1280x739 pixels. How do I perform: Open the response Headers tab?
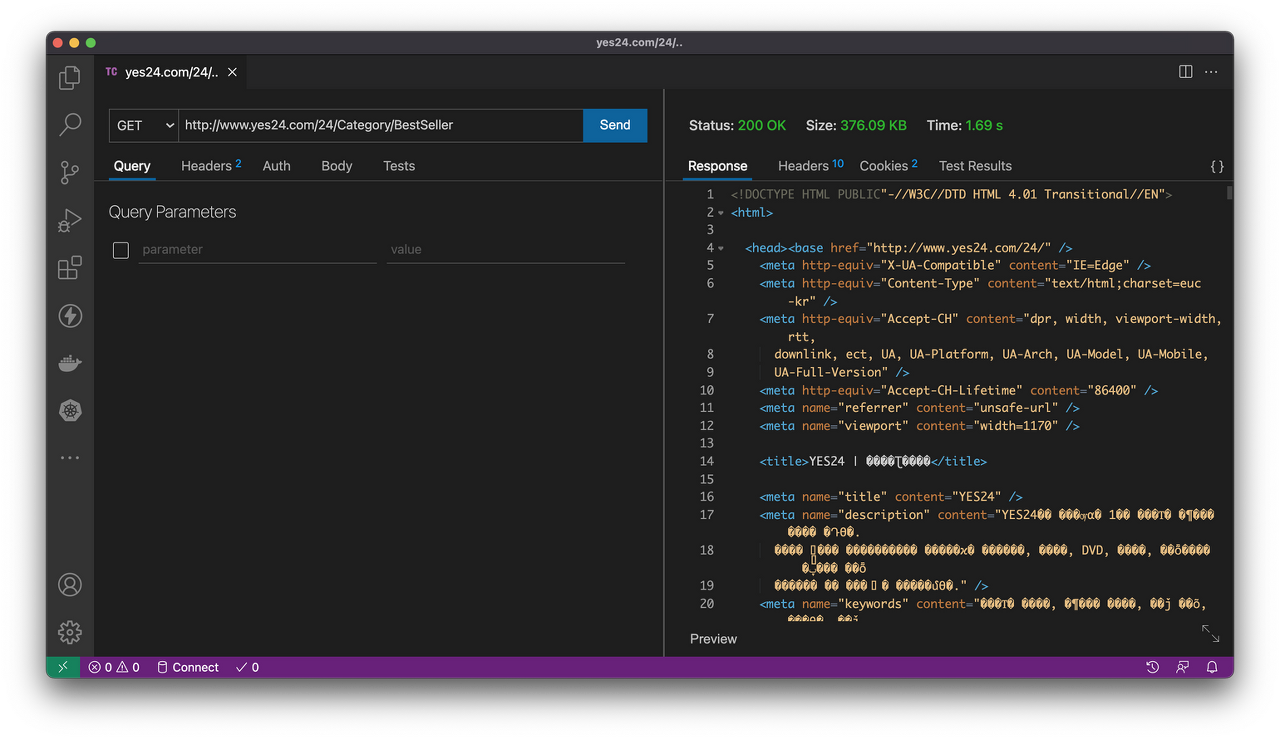[x=811, y=166]
